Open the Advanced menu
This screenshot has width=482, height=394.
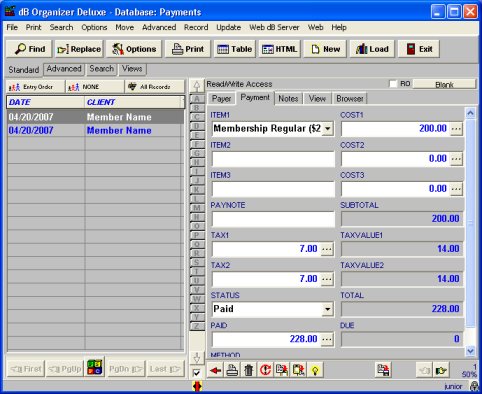pos(159,27)
